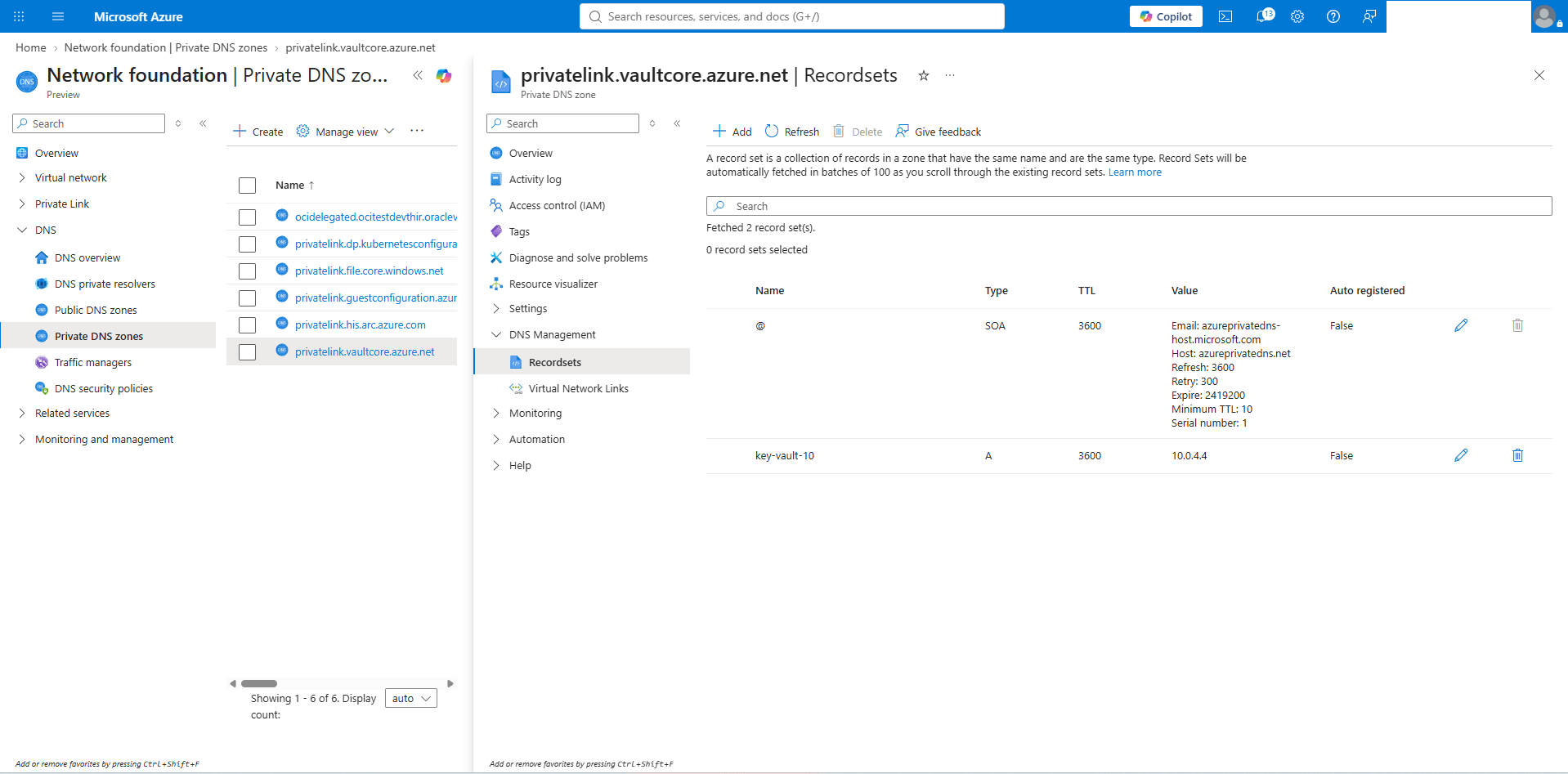This screenshot has height=774, width=1568.
Task: Open Cloud Shell icon in top bar
Action: click(x=1225, y=16)
